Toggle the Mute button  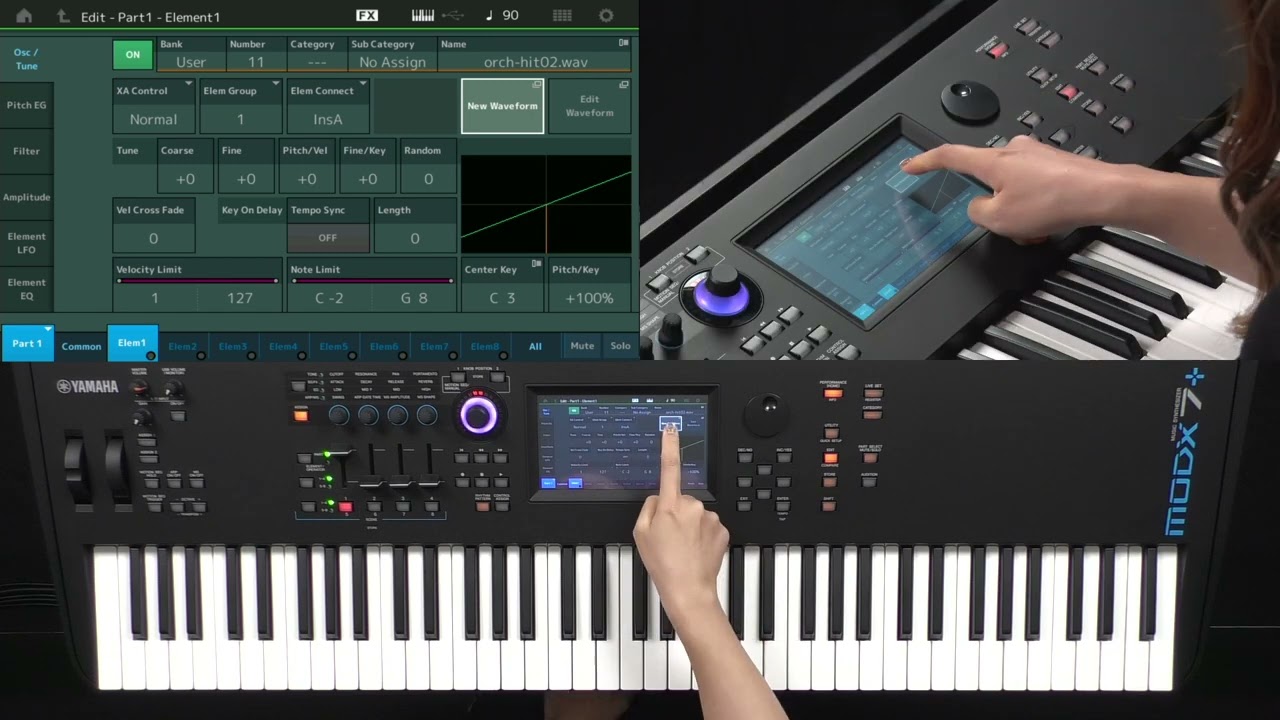pos(582,346)
